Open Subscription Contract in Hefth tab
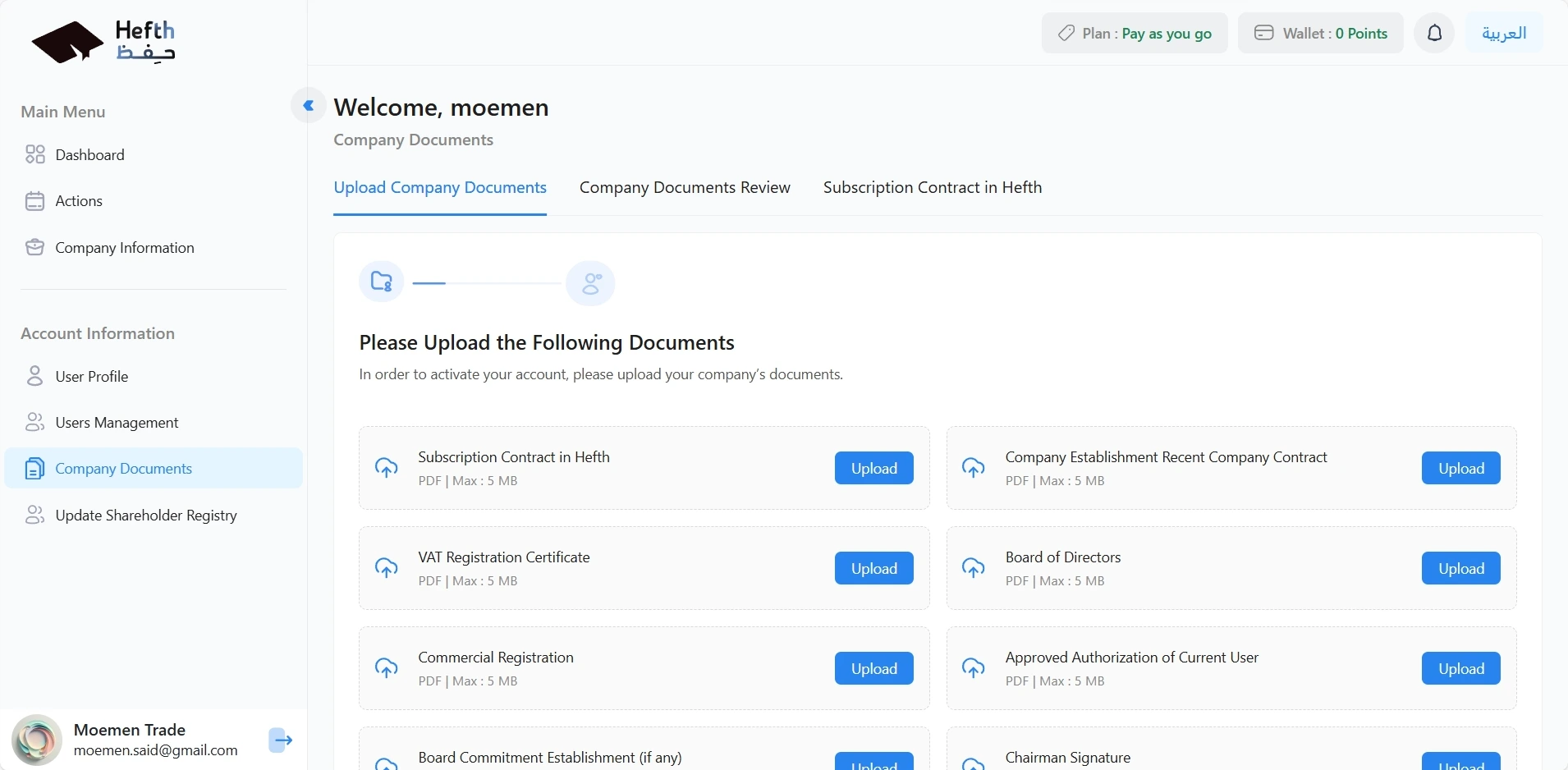 pyautogui.click(x=933, y=188)
